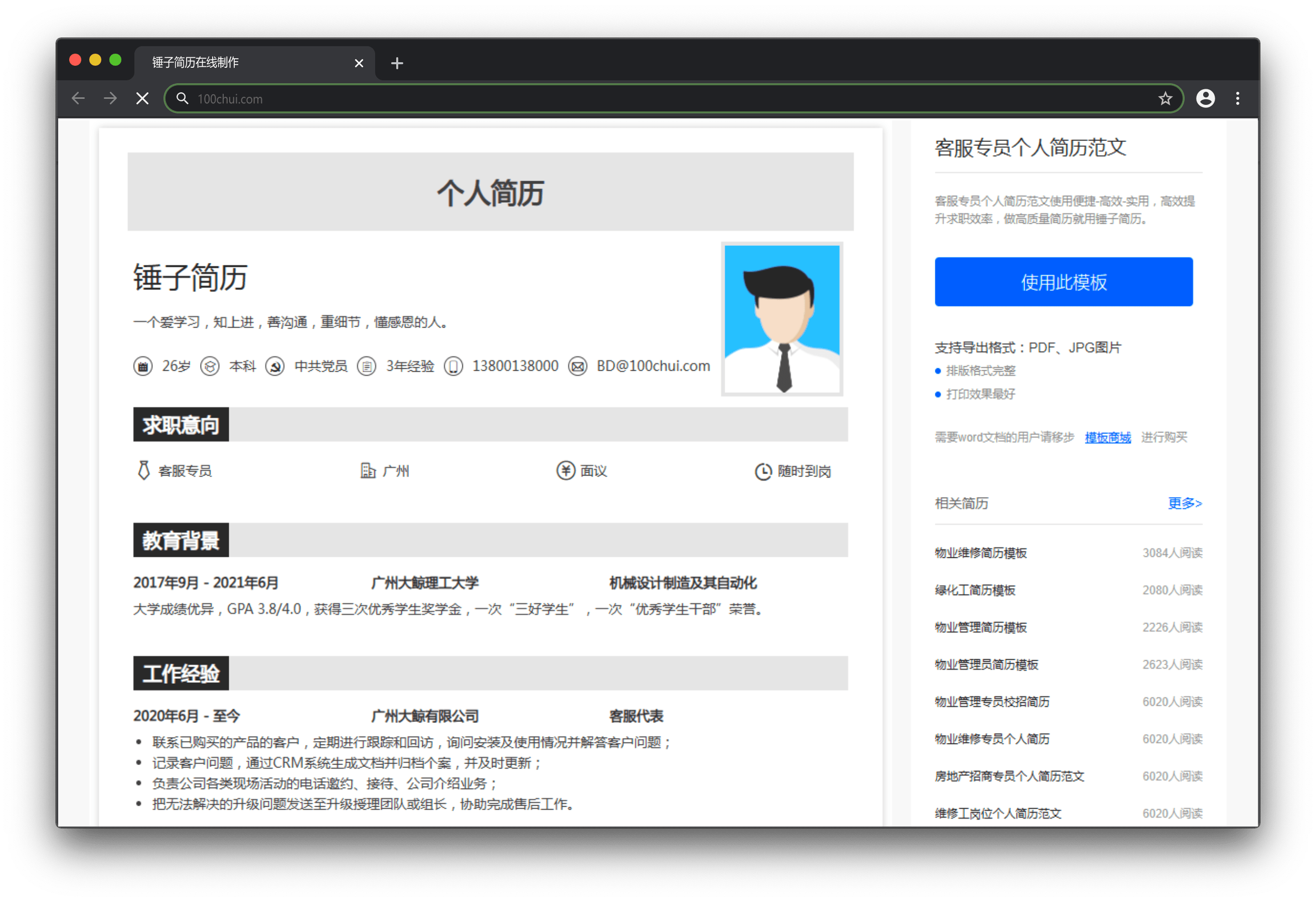Click the company name 广州大鲸有限公司
Viewport: 1316px width, 902px height.
pyautogui.click(x=425, y=716)
